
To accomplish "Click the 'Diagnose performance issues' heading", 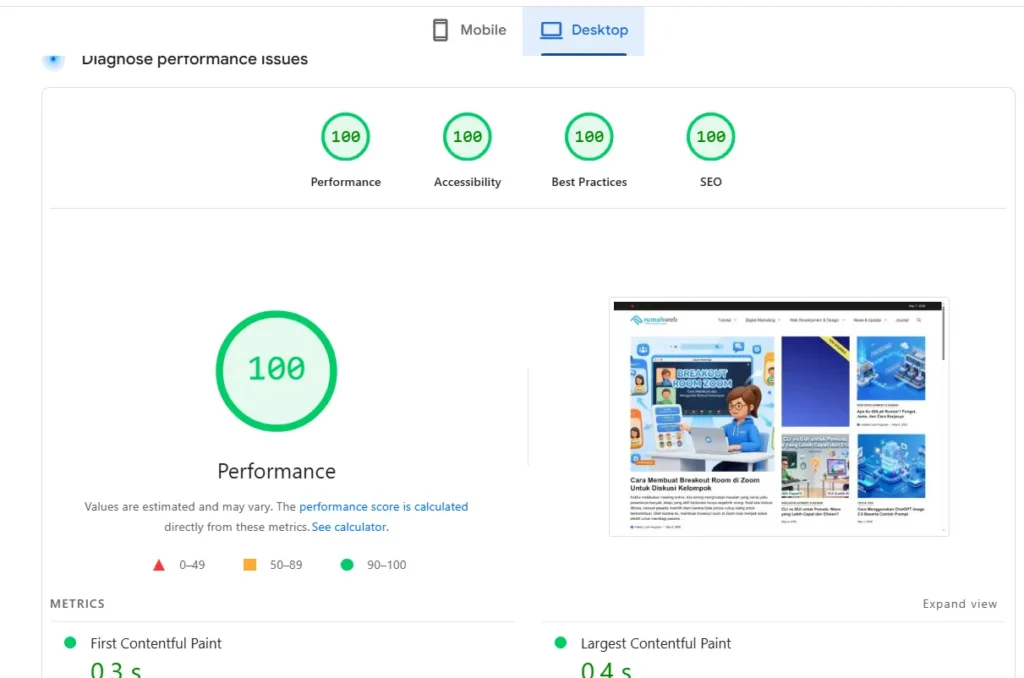I will [x=195, y=59].
